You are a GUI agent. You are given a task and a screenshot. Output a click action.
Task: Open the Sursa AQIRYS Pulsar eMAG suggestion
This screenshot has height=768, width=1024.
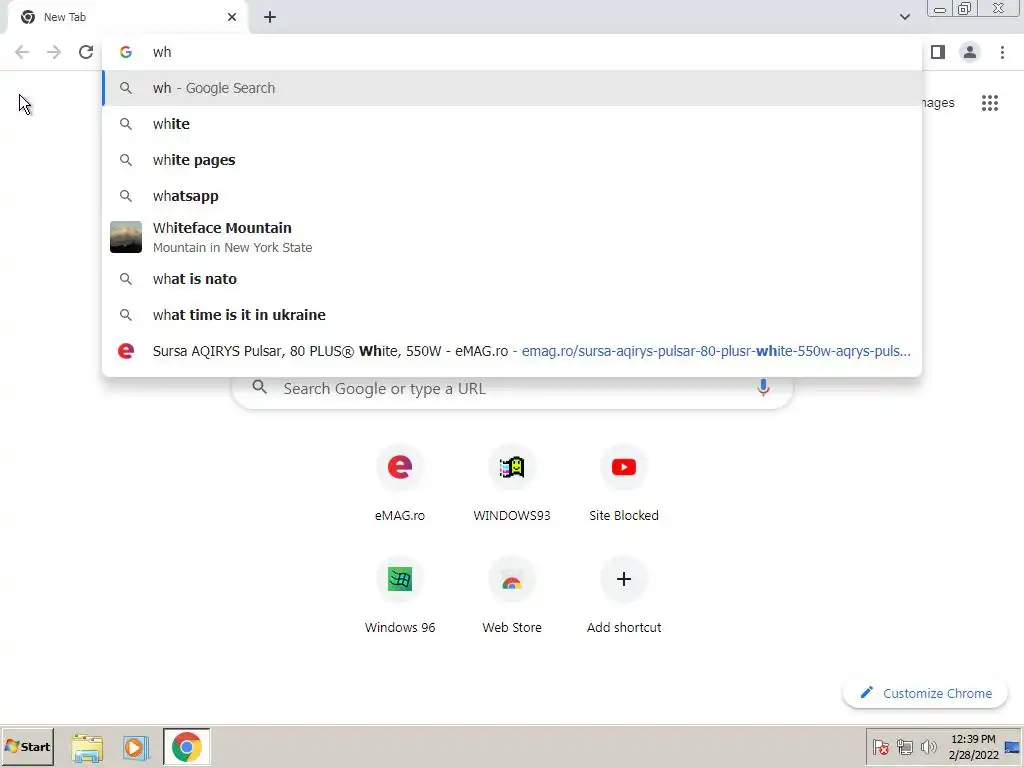click(512, 351)
